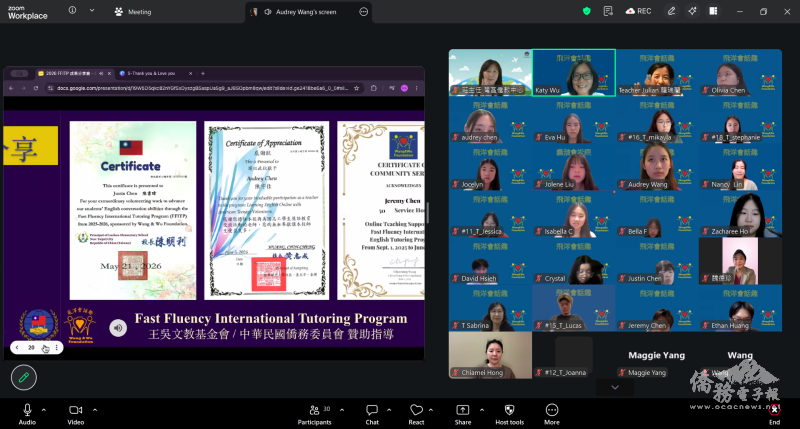Click the Certificate of Appreciation image
The height and width of the screenshot is (429, 800).
click(266, 210)
